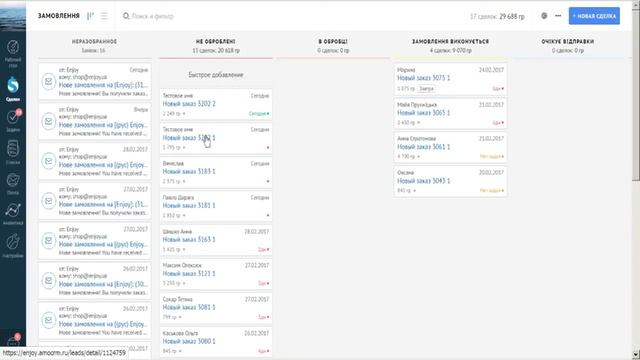Screen dimensions: 640x360
Task: Open the notifications chat icon at sidebar bottom
Action: [x=13, y=341]
